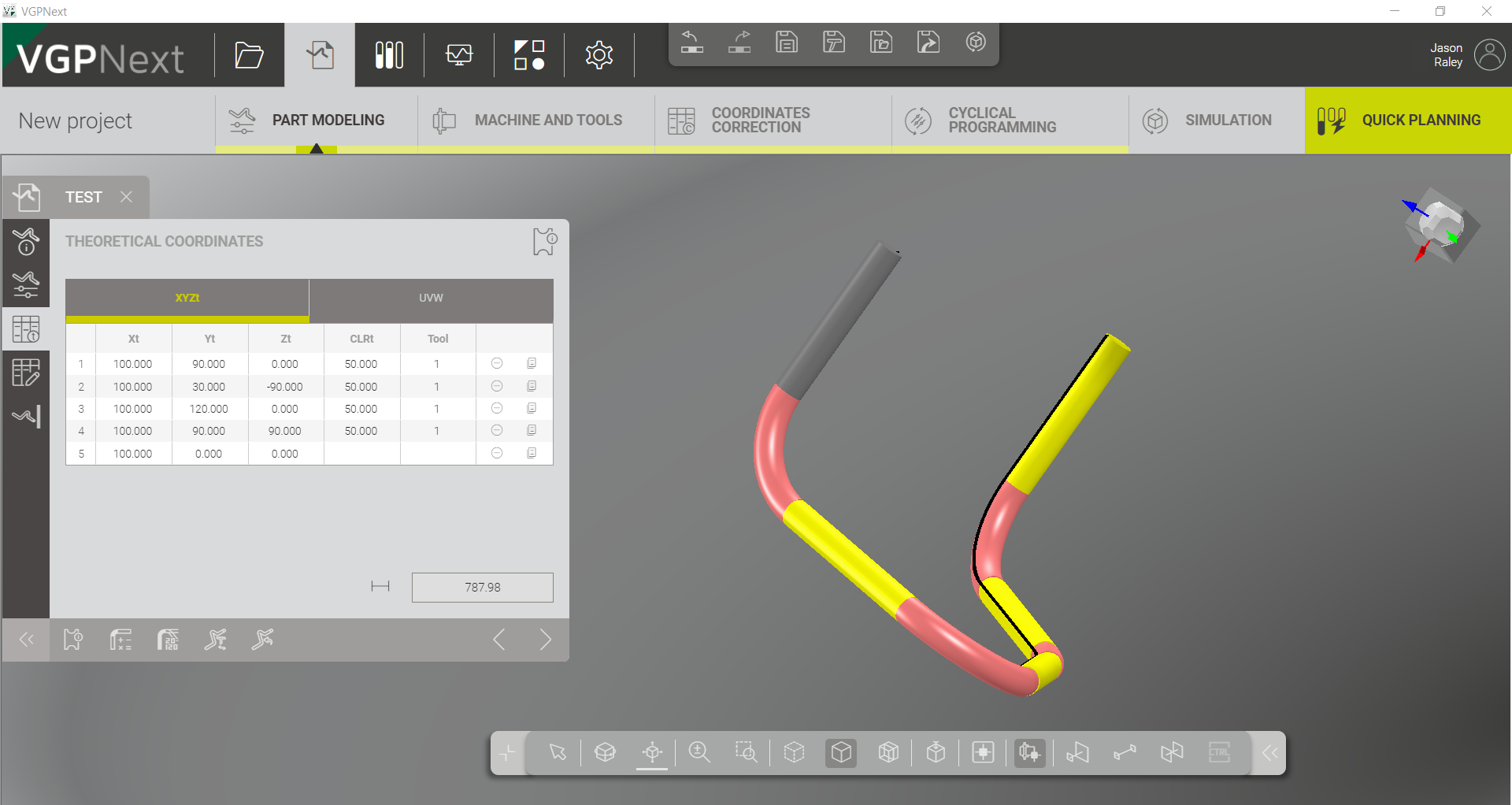This screenshot has width=1512, height=805.
Task: Open the part info icon in bottom panel
Action: tap(72, 640)
